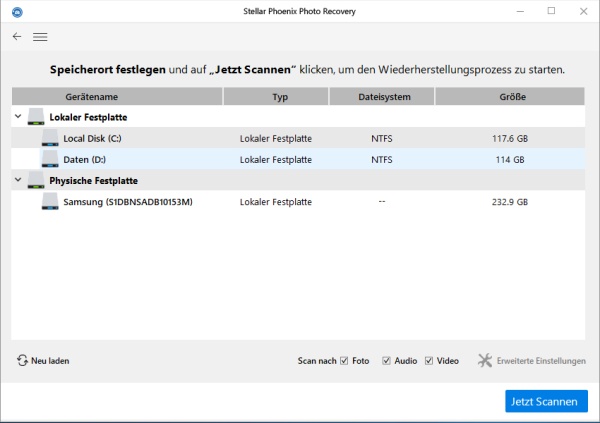Click the back arrow icon
Image resolution: width=600 pixels, height=423 pixels.
click(x=17, y=36)
